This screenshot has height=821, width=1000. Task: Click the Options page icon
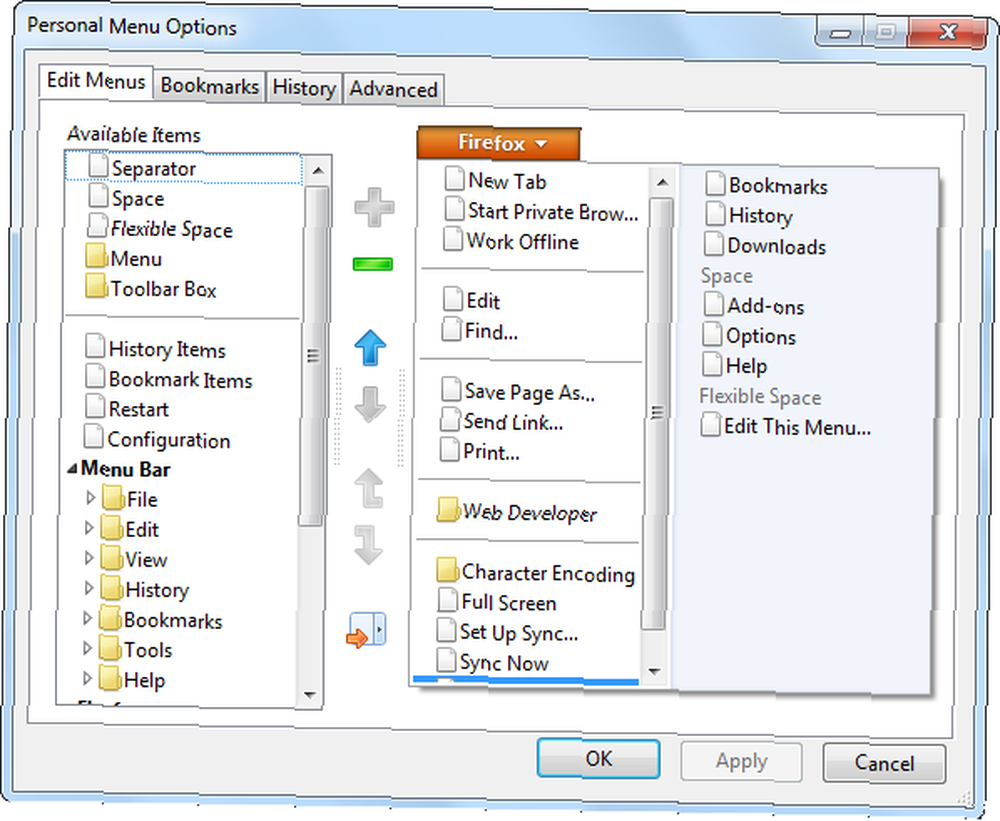(712, 334)
